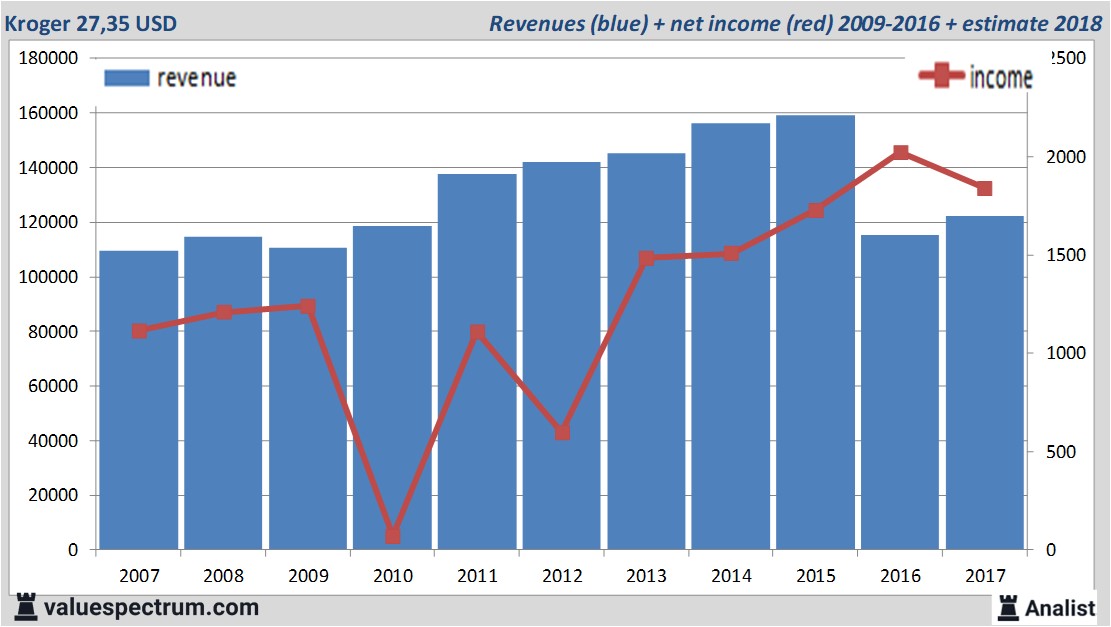Select the 2010 income data point marker
The image size is (1111, 627).
(x=392, y=536)
